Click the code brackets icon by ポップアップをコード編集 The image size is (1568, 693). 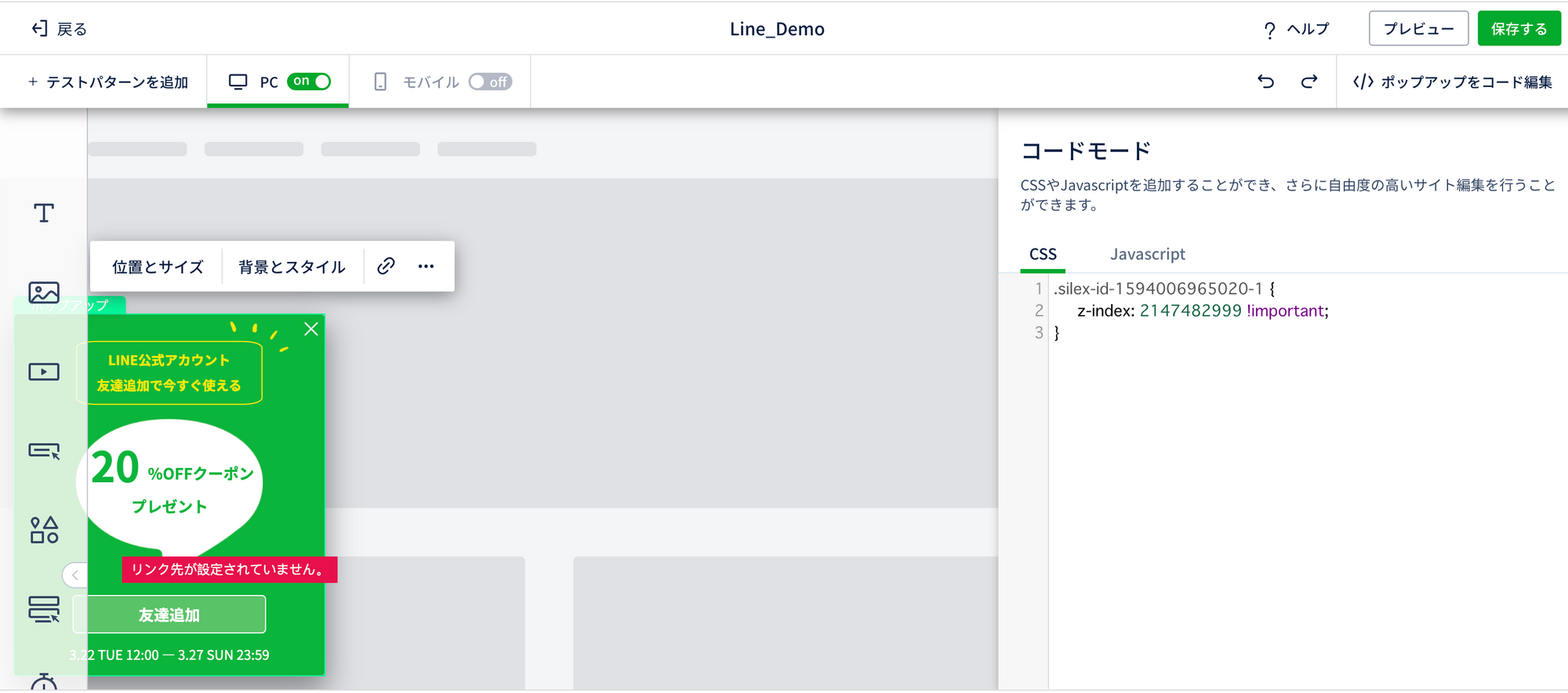pyautogui.click(x=1363, y=82)
